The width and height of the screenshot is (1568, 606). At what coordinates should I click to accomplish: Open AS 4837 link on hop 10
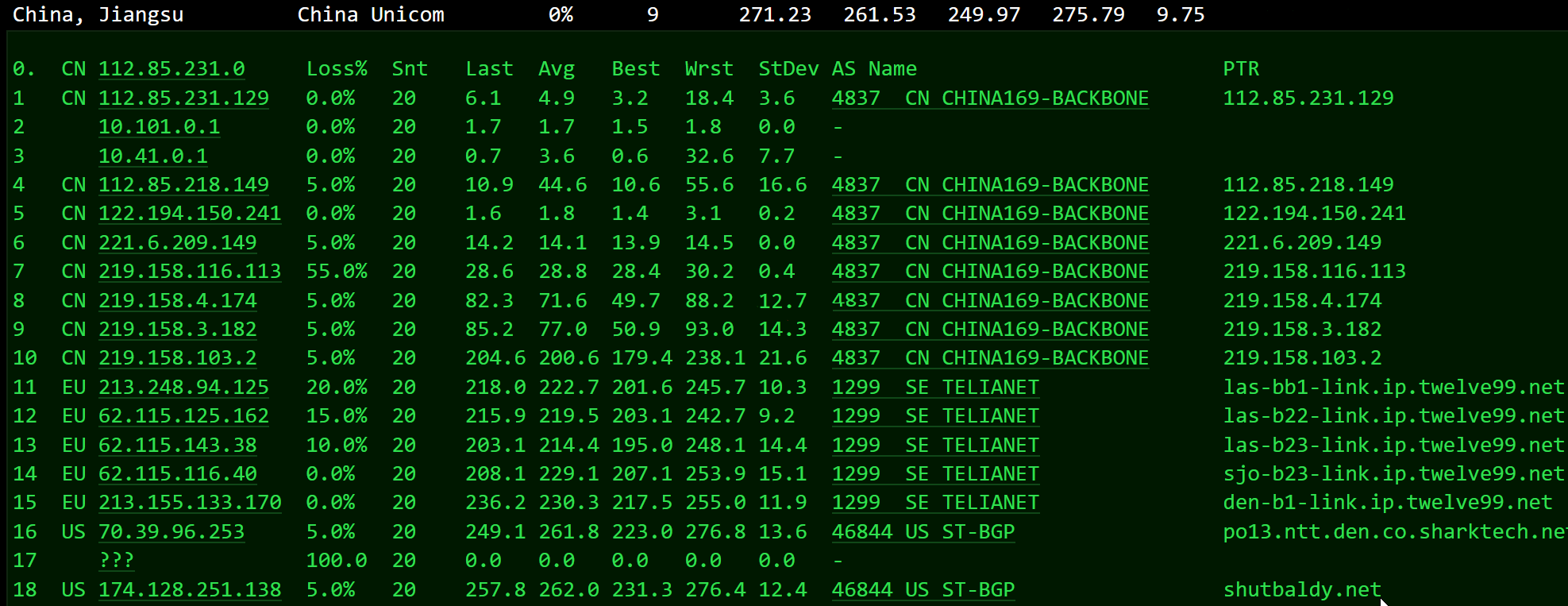tap(990, 357)
